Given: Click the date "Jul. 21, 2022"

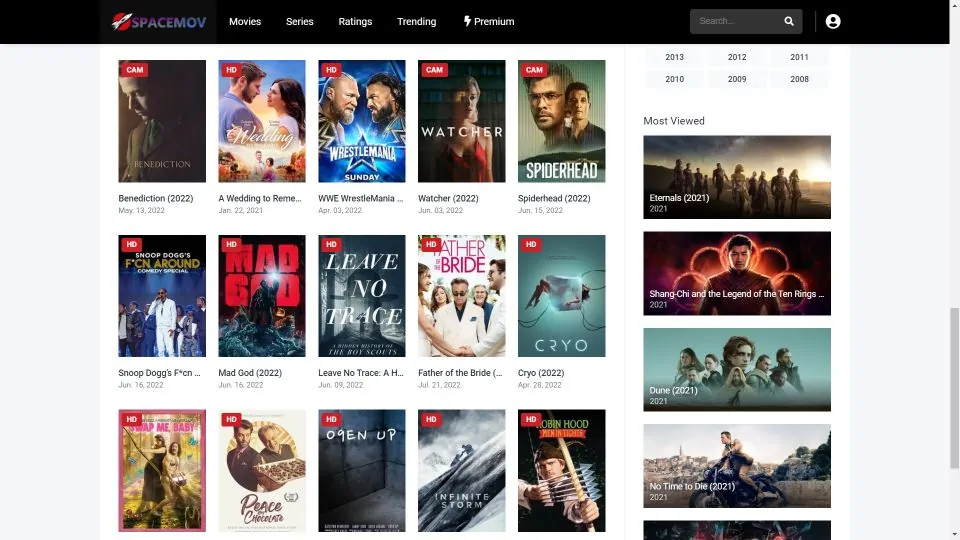Looking at the screenshot, I should (439, 385).
